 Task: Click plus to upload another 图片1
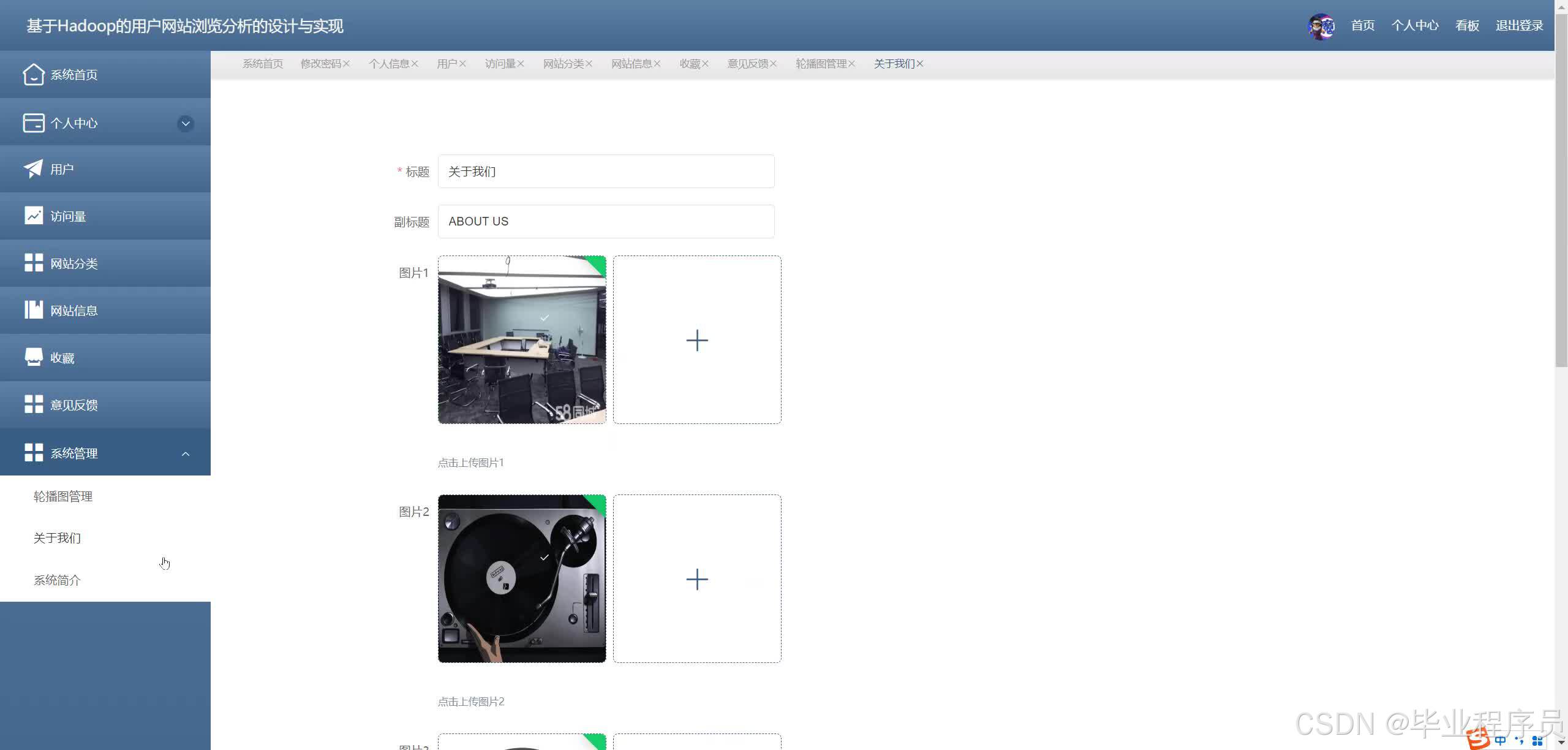point(696,340)
